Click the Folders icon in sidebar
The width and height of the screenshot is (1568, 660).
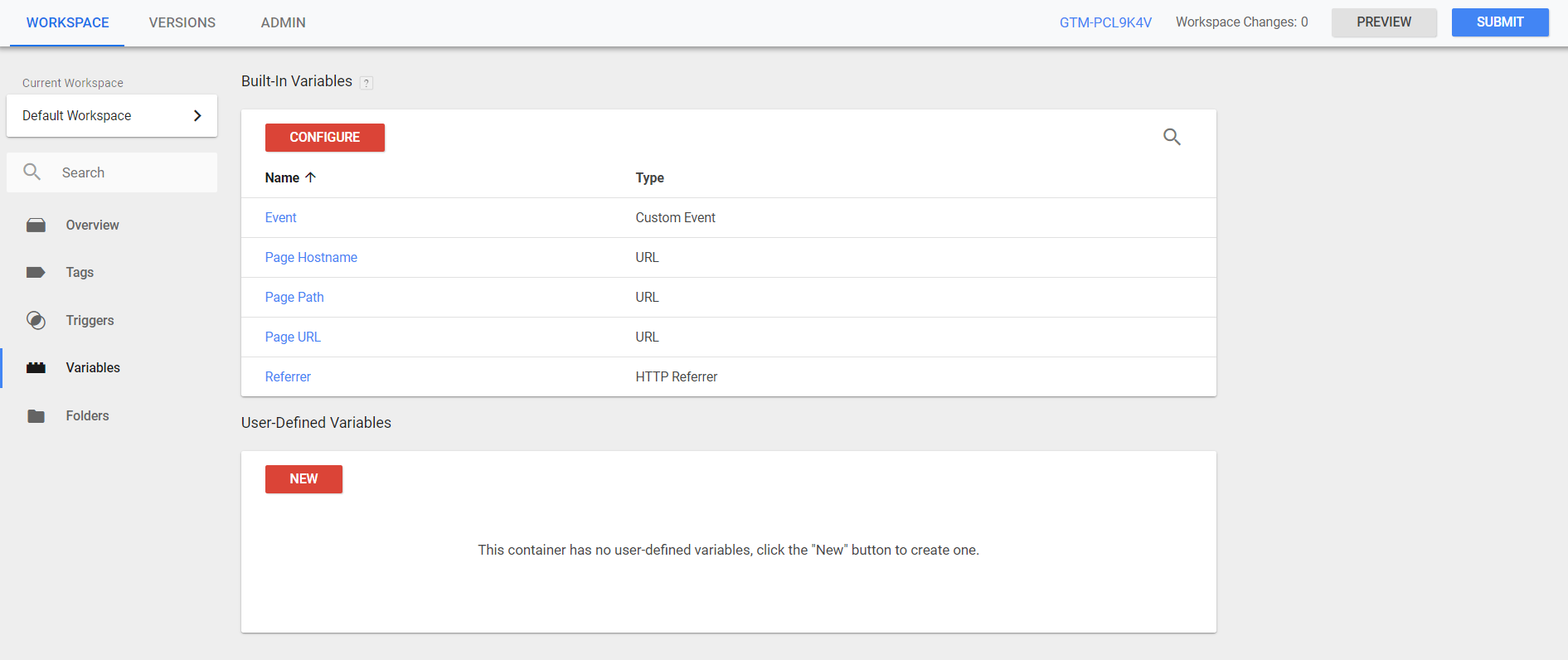pos(36,416)
